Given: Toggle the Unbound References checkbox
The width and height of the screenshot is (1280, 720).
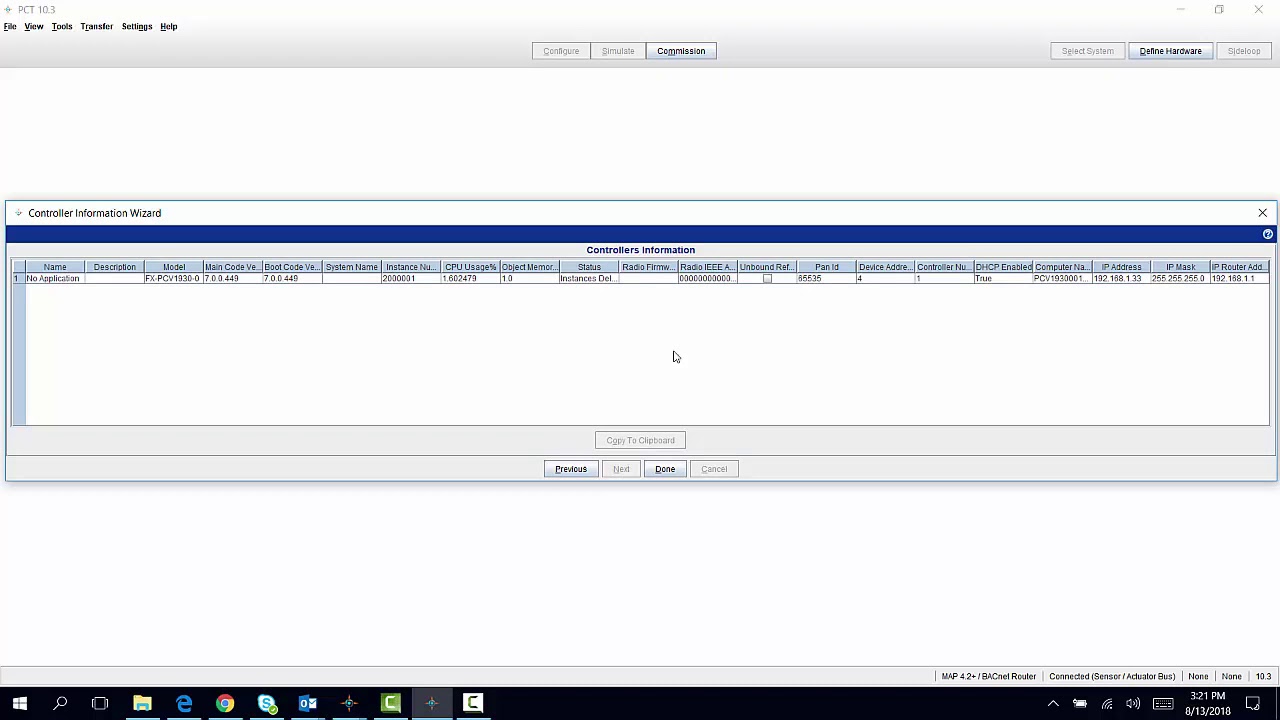Looking at the screenshot, I should point(767,279).
